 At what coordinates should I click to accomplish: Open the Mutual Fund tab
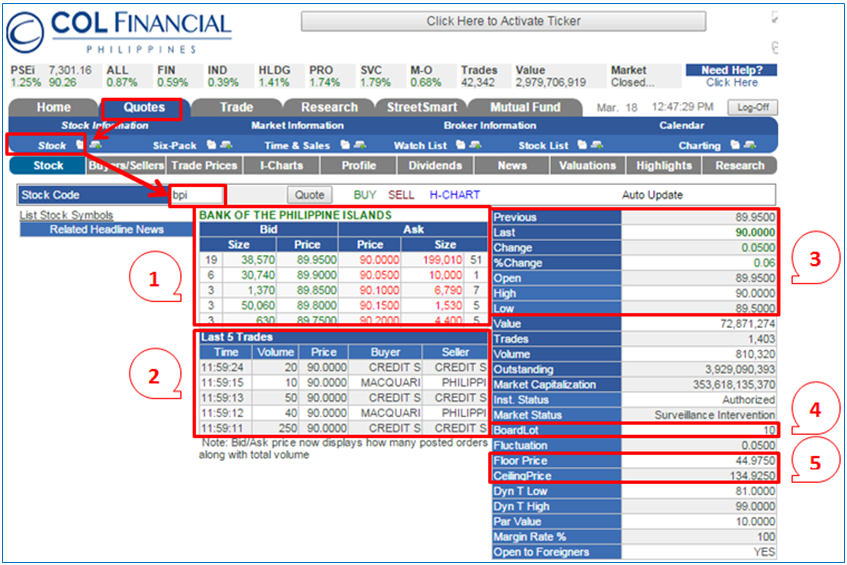525,107
